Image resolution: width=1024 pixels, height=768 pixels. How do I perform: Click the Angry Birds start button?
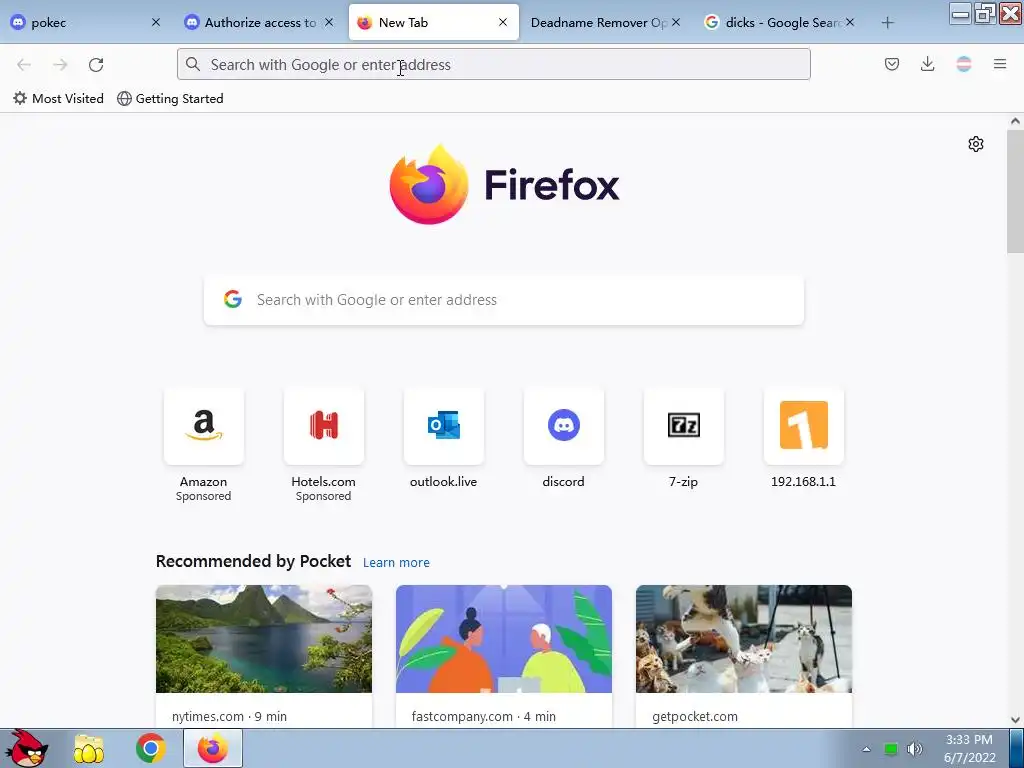(26, 748)
